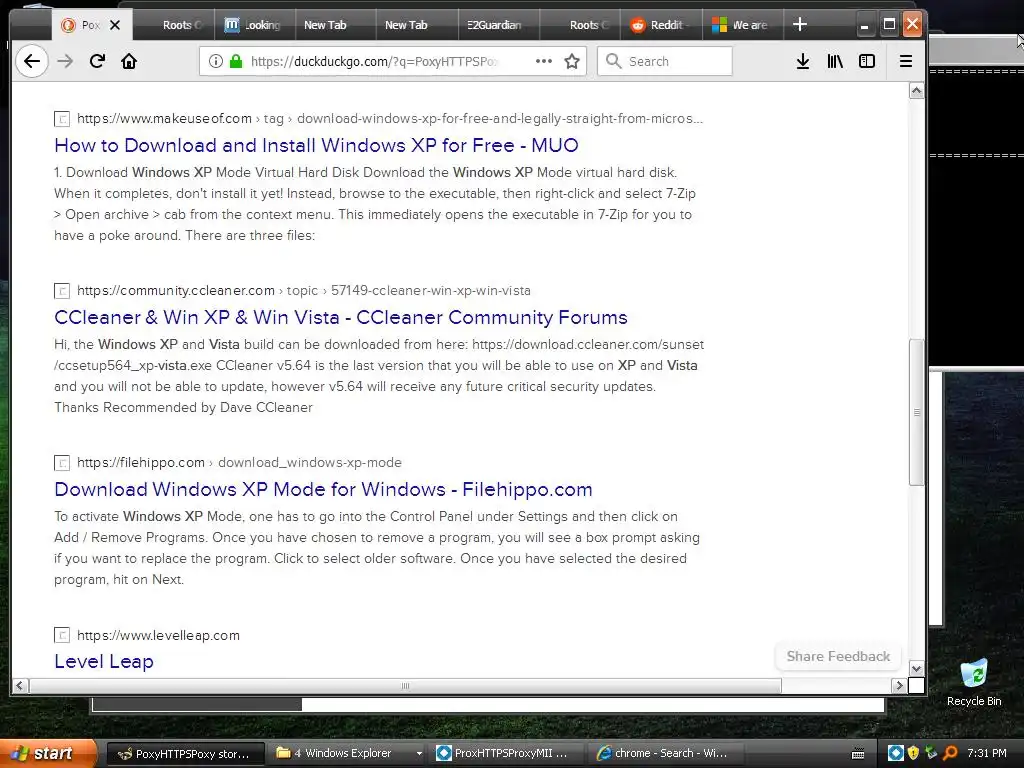
Task: Switch to the first Roots tab
Action: pos(174,25)
